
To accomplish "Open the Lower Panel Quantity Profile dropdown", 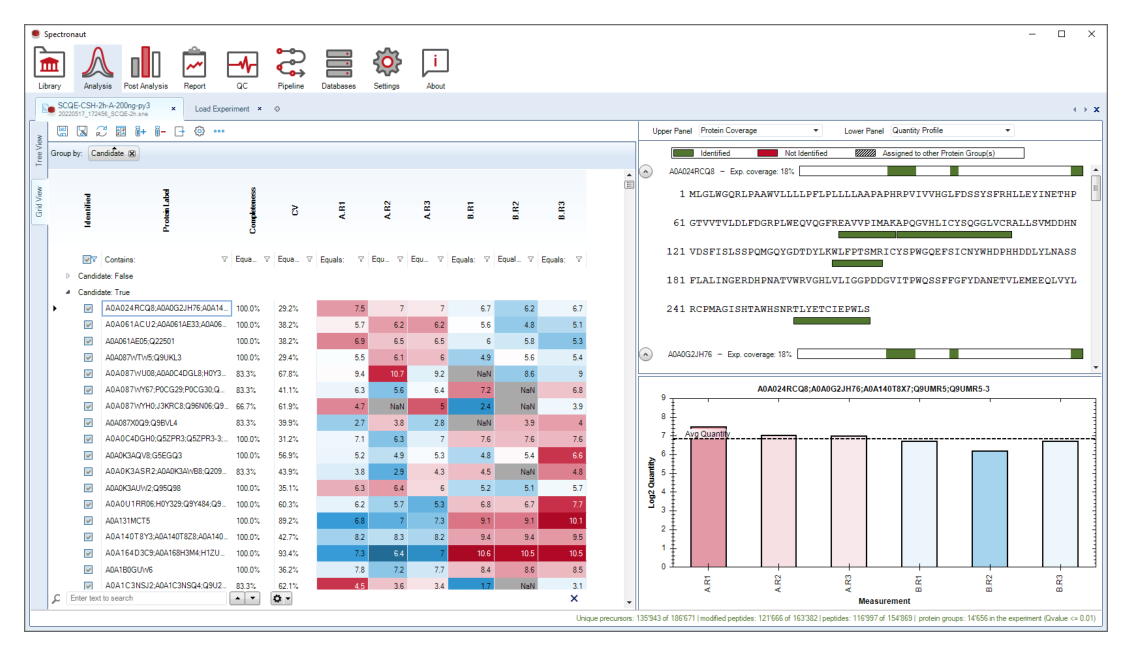I will click(x=952, y=131).
